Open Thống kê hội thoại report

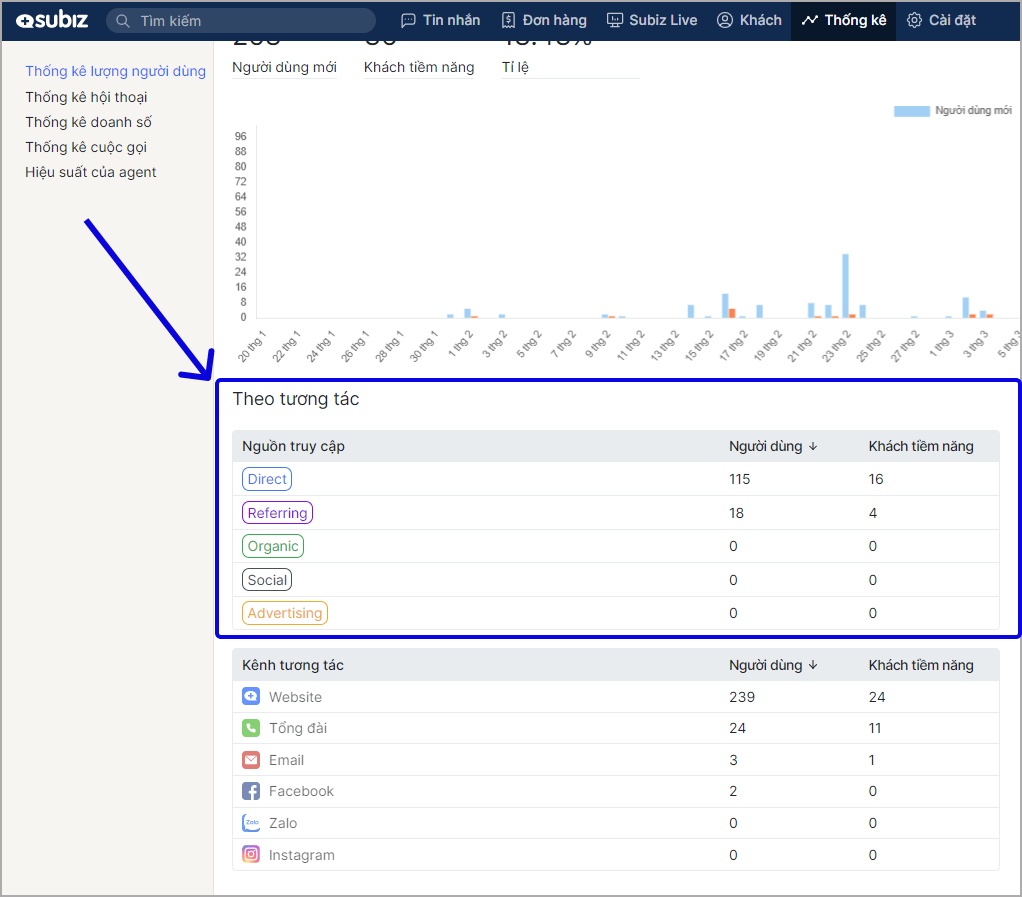click(86, 97)
